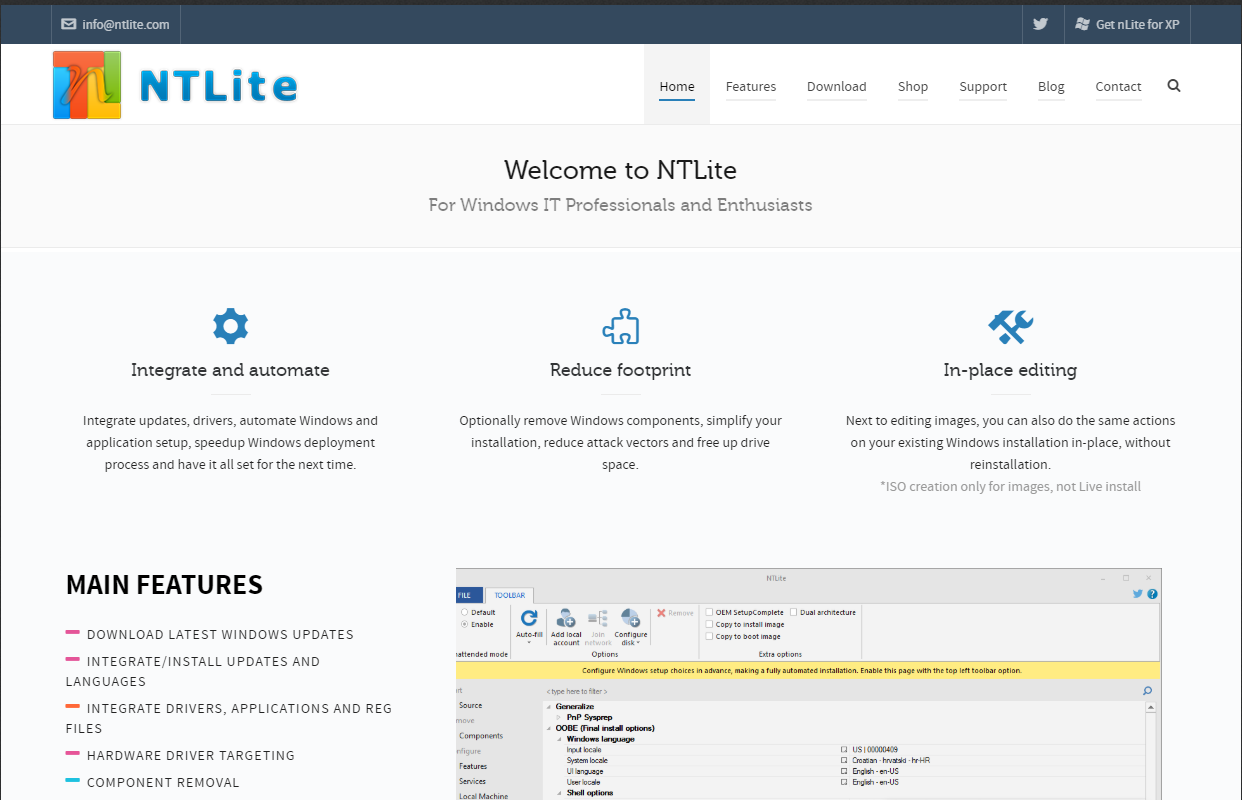Click the hammer and wrench icon
The width and height of the screenshot is (1242, 800).
[x=1010, y=326]
